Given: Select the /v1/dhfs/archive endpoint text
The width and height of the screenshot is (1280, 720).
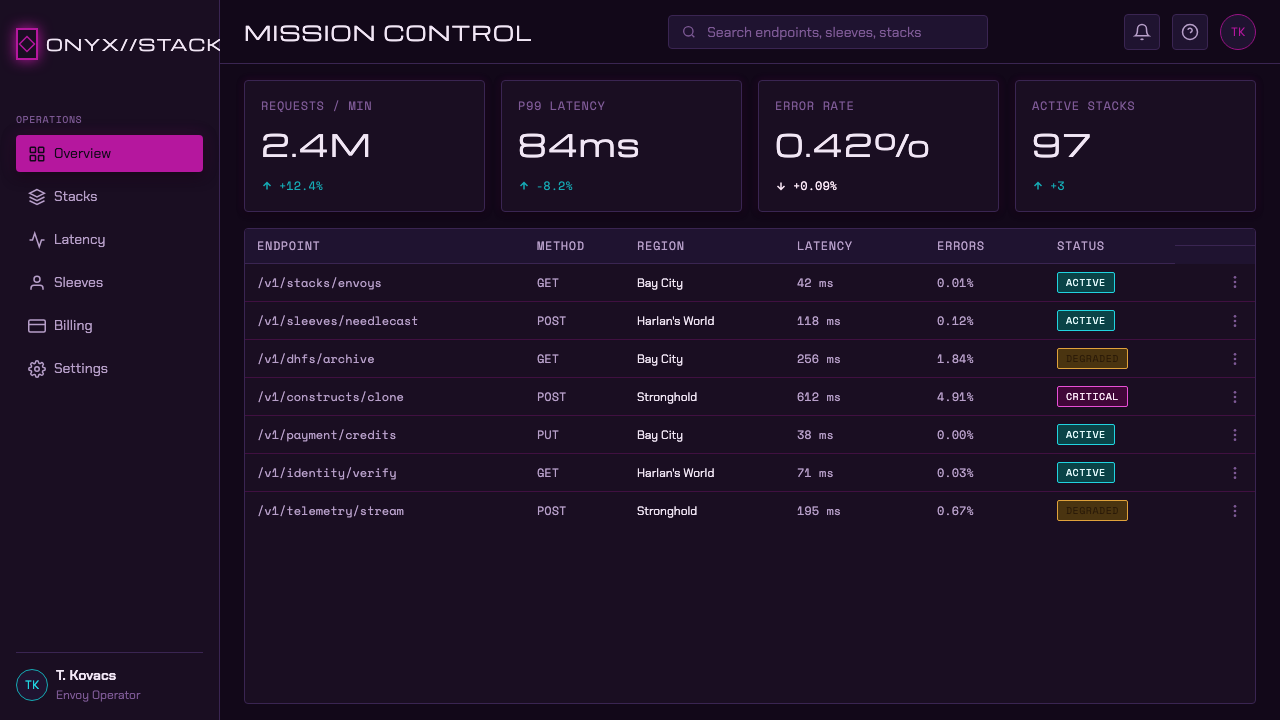Looking at the screenshot, I should tap(316, 359).
